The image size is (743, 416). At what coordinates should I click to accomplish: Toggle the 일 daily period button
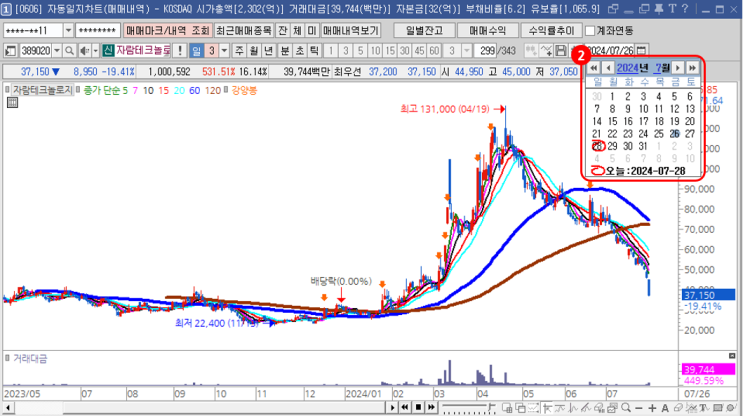tap(196, 50)
